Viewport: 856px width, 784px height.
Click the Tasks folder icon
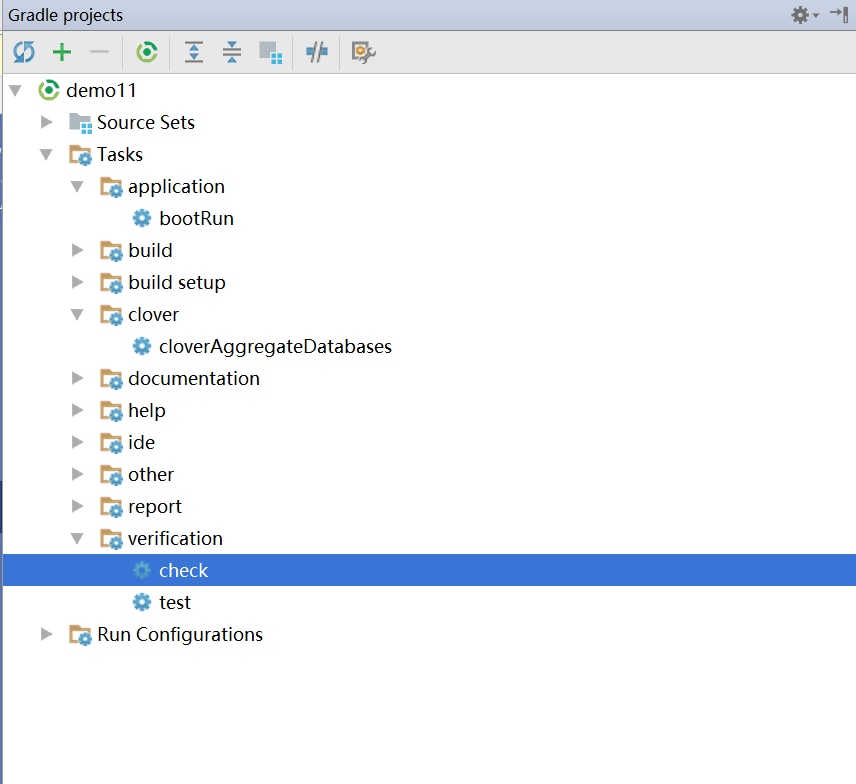[80, 155]
